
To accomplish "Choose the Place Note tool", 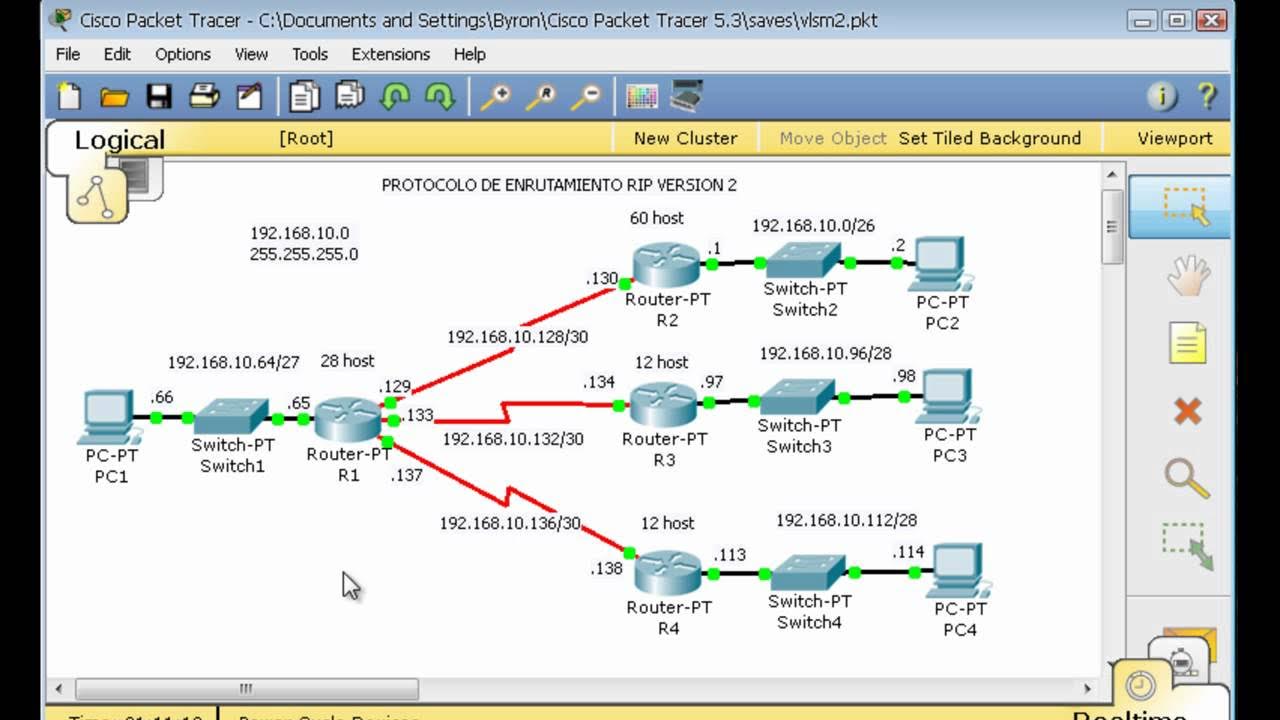I will tap(1187, 343).
